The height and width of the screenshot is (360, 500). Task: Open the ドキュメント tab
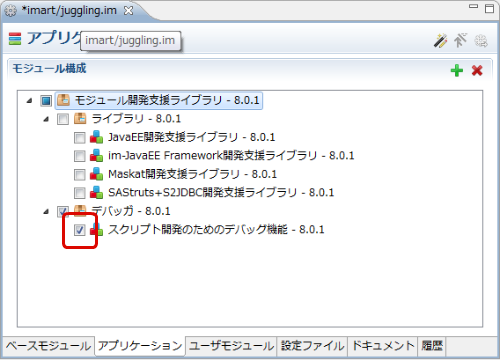383,346
